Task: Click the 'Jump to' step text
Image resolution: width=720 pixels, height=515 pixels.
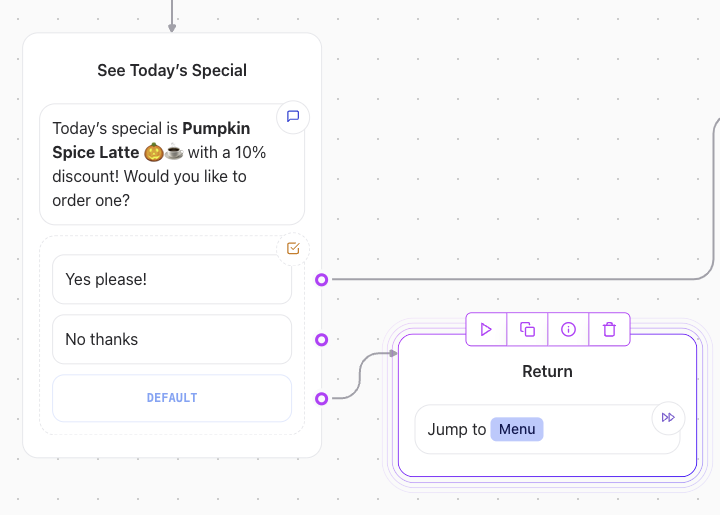Action: pos(456,429)
